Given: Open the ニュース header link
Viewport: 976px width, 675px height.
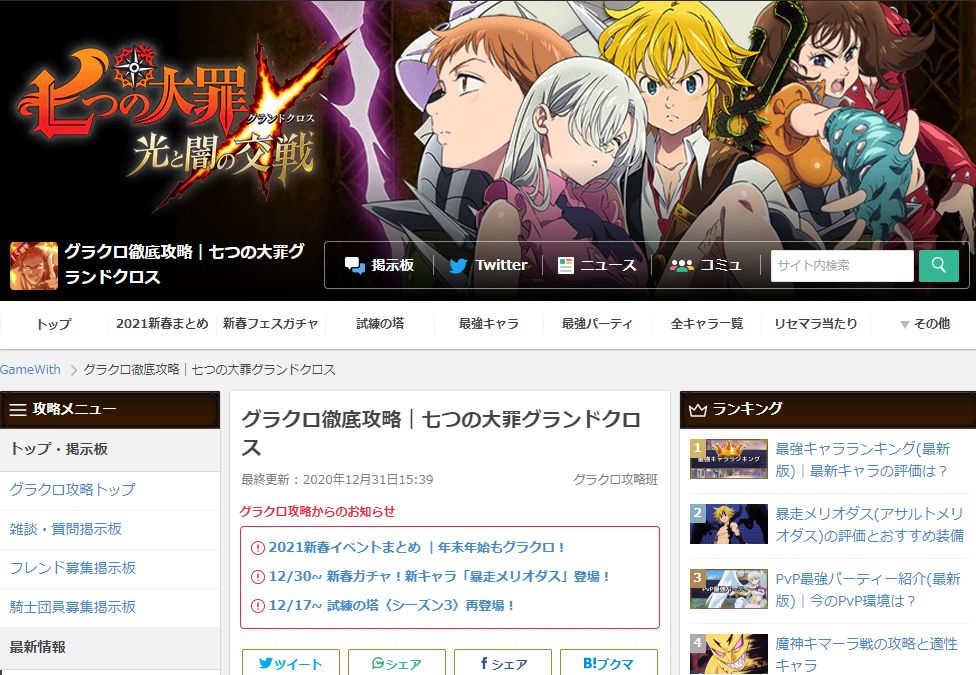Looking at the screenshot, I should click(598, 266).
